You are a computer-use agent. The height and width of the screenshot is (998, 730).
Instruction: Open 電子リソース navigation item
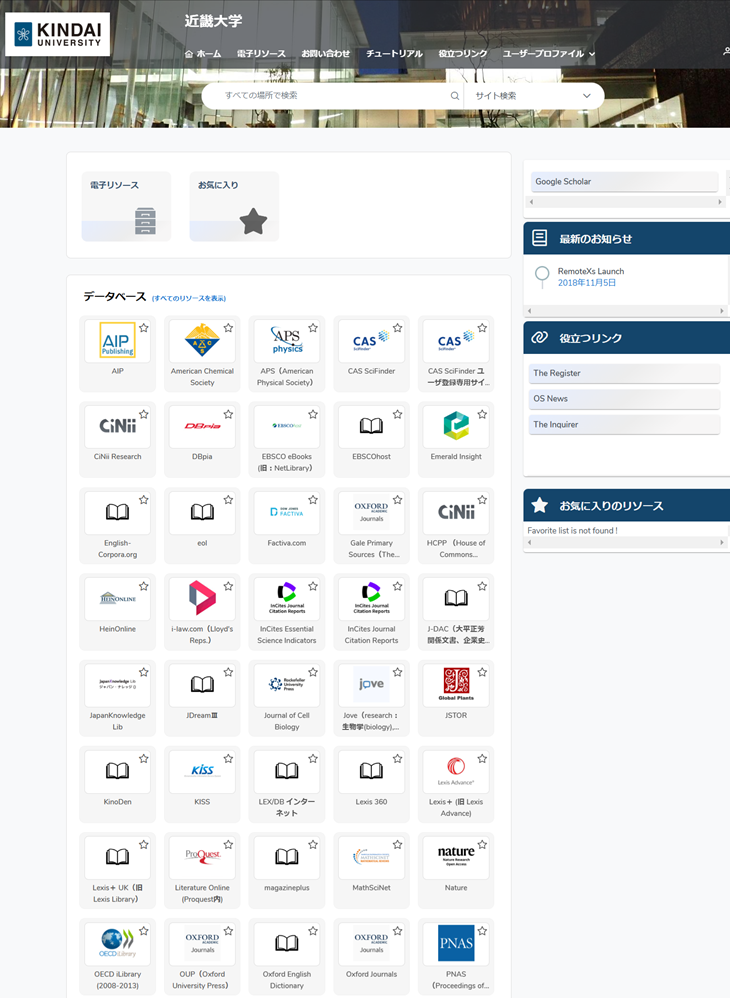[x=261, y=54]
